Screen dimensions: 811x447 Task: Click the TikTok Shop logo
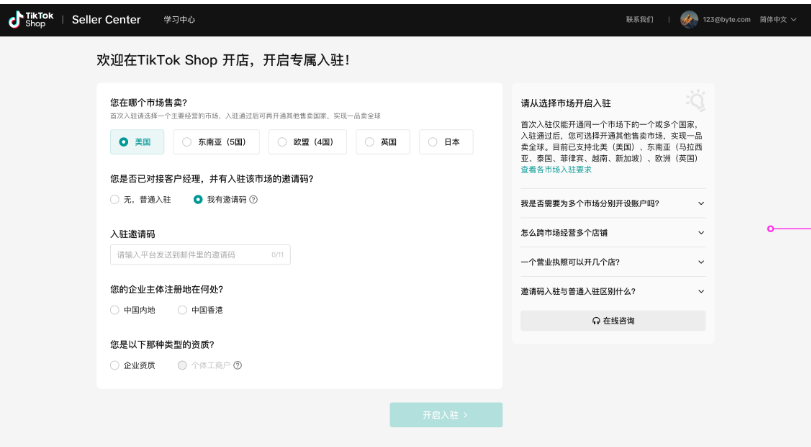click(31, 20)
